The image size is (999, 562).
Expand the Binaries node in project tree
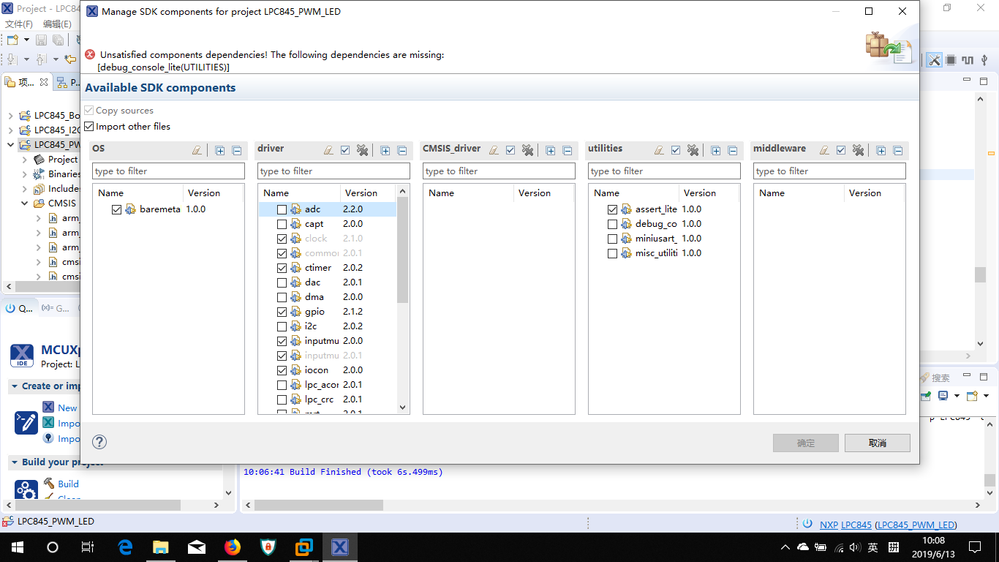coord(24,174)
